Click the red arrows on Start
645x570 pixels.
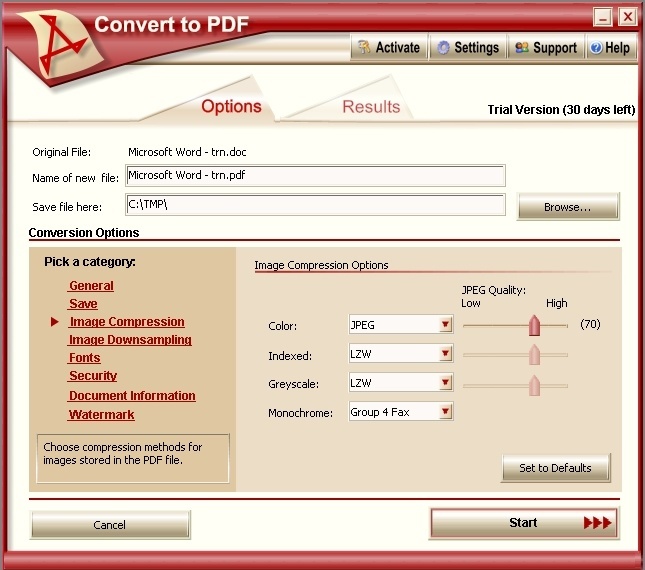(597, 523)
